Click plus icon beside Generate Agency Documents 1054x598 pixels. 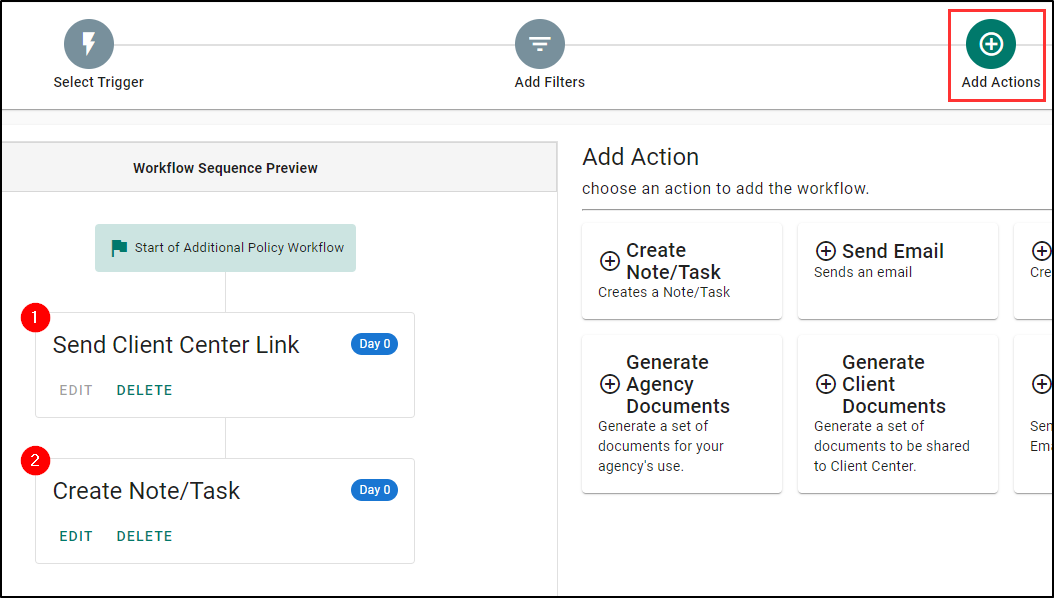click(609, 384)
